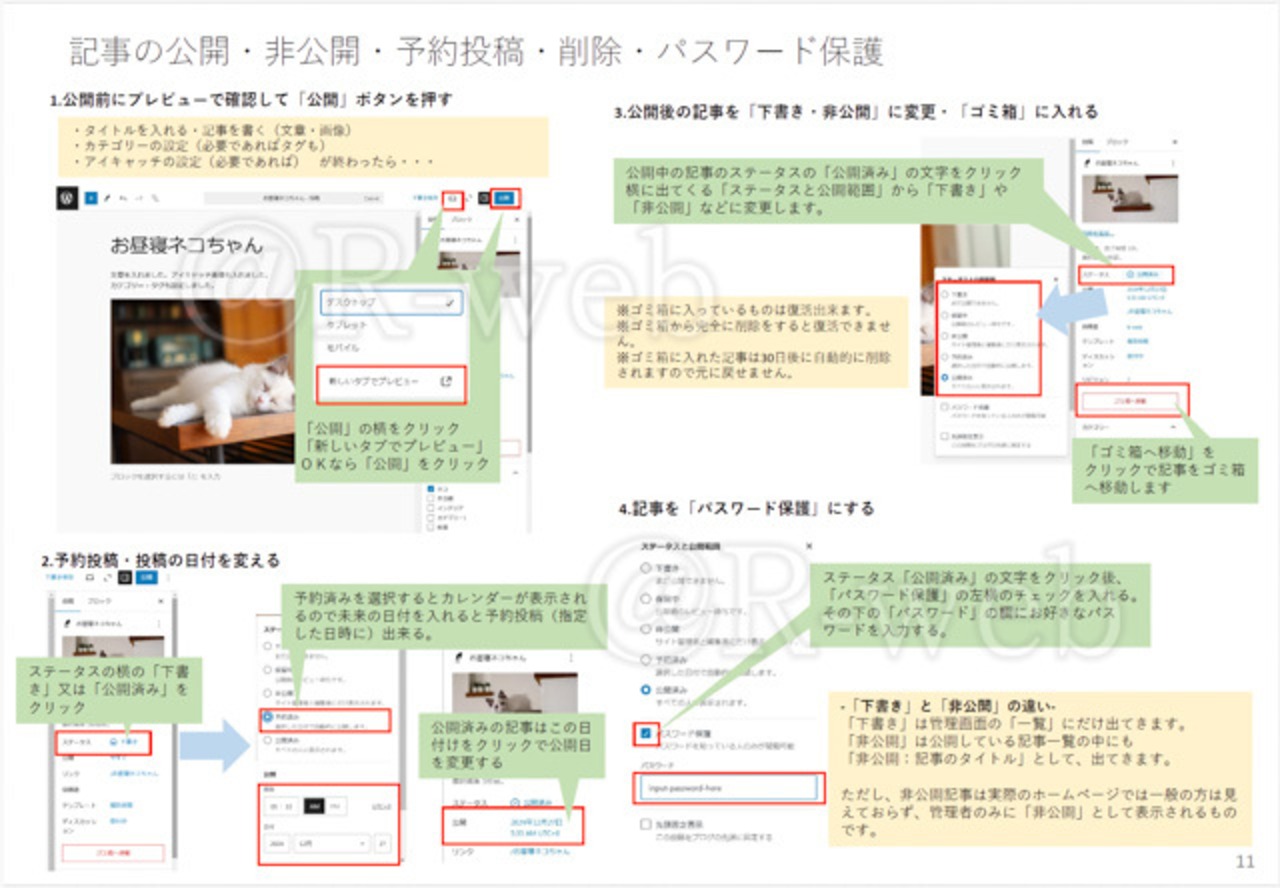Uncheck the ticked category in section 1 sidebar
This screenshot has height=888, width=1280.
(x=431, y=489)
